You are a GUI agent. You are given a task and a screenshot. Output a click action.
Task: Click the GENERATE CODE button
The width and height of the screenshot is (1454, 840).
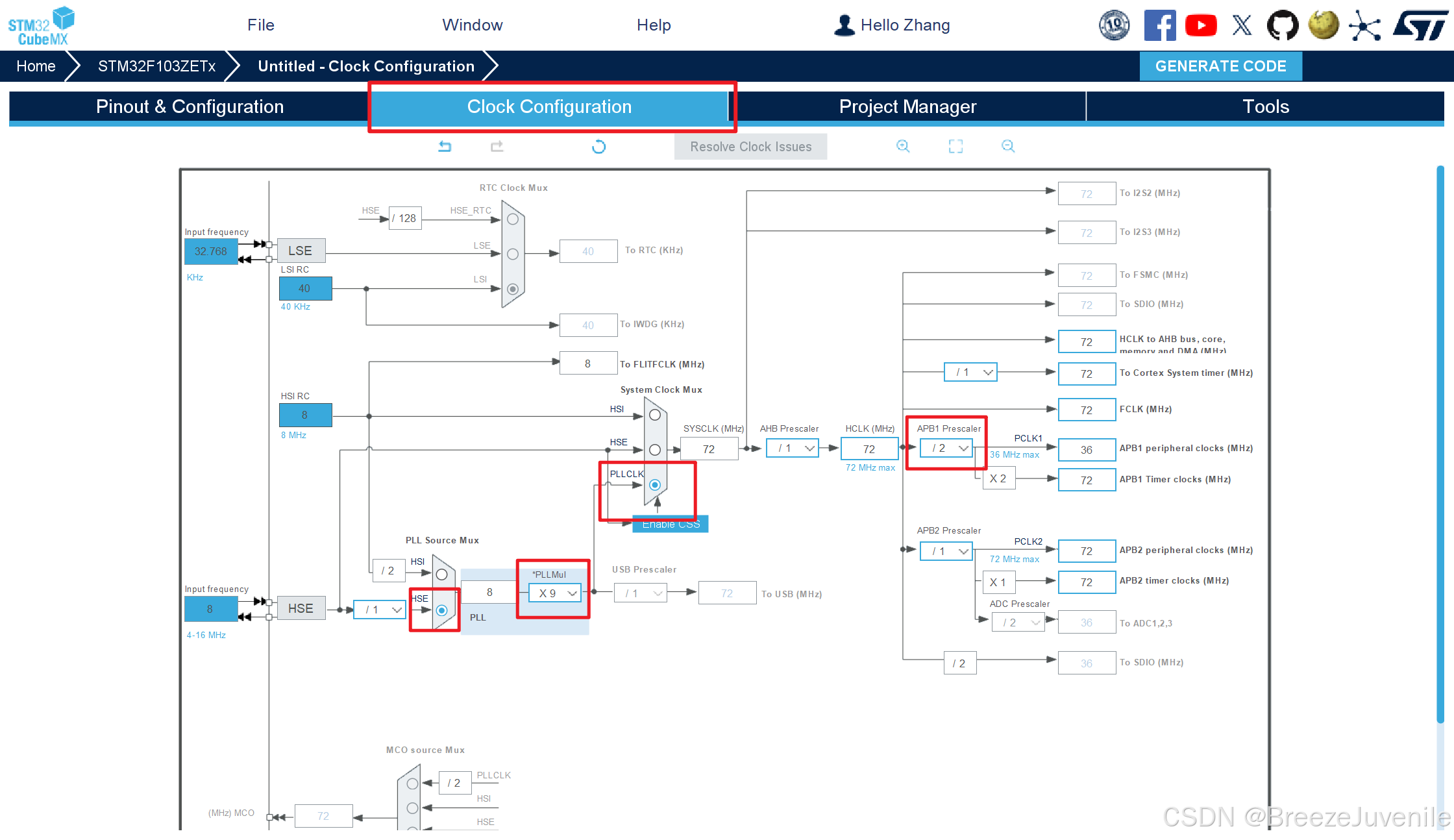point(1220,66)
